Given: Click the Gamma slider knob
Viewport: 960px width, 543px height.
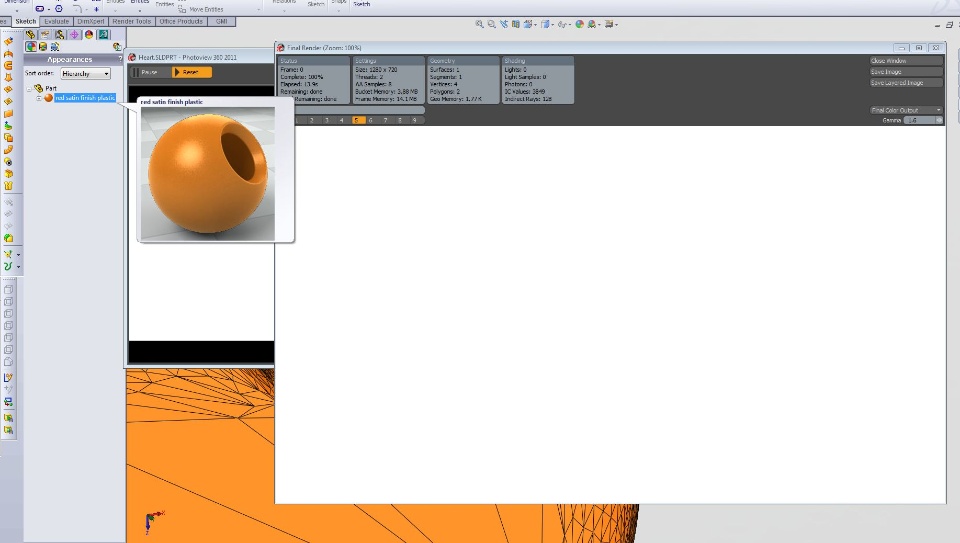Looking at the screenshot, I should point(939,120).
